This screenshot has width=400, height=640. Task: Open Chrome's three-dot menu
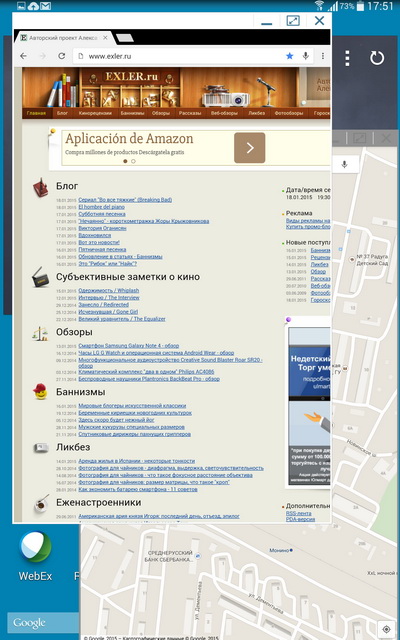(322, 56)
